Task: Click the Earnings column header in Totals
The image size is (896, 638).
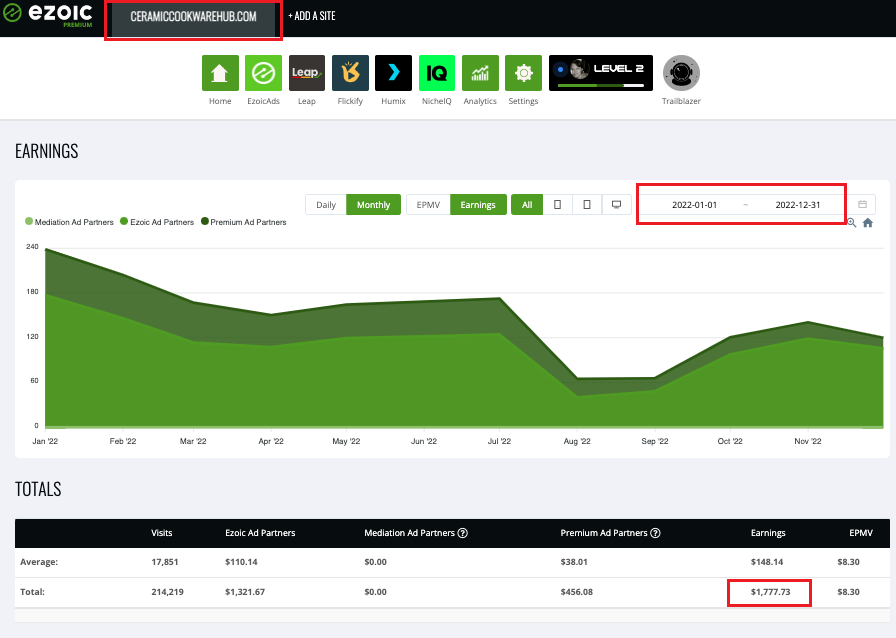Action: tap(768, 533)
